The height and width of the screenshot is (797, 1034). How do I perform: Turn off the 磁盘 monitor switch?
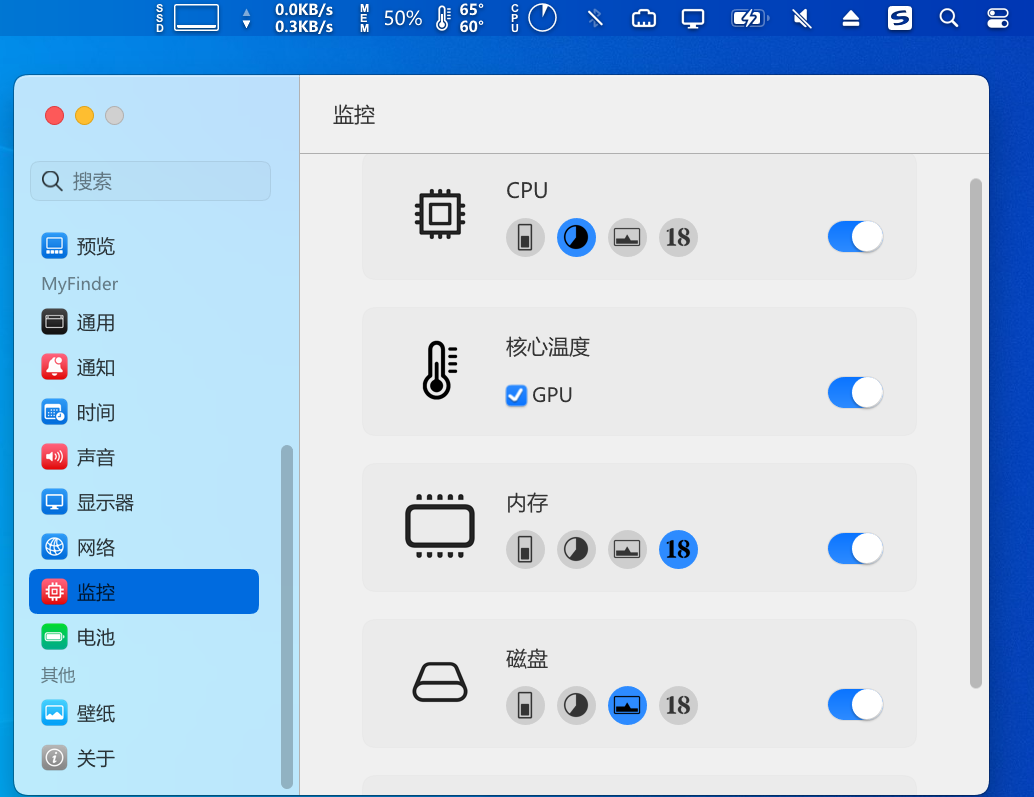tap(855, 705)
